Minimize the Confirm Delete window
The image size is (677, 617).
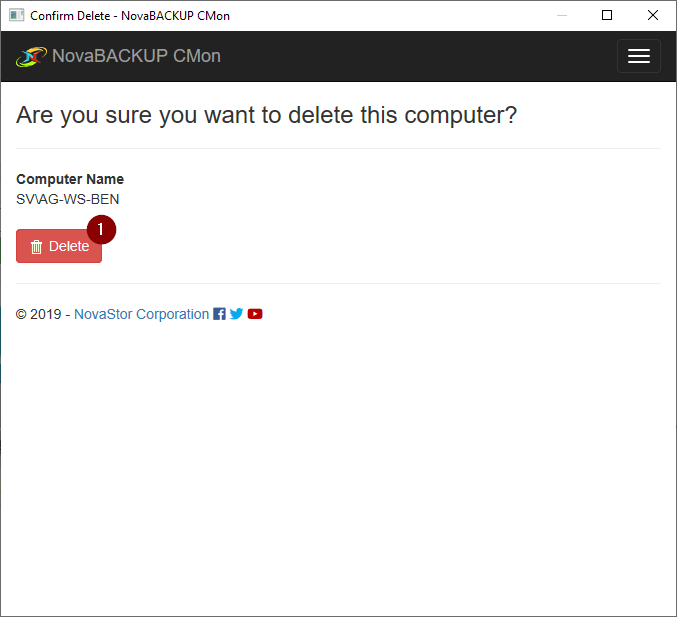(562, 15)
